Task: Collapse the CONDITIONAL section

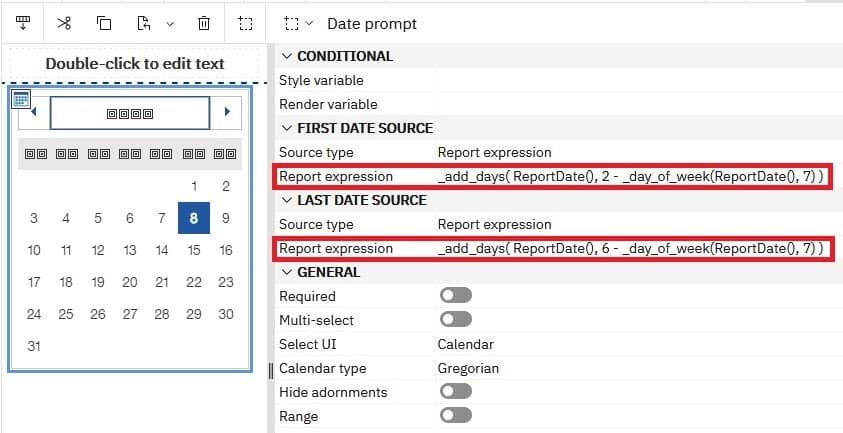Action: click(287, 56)
